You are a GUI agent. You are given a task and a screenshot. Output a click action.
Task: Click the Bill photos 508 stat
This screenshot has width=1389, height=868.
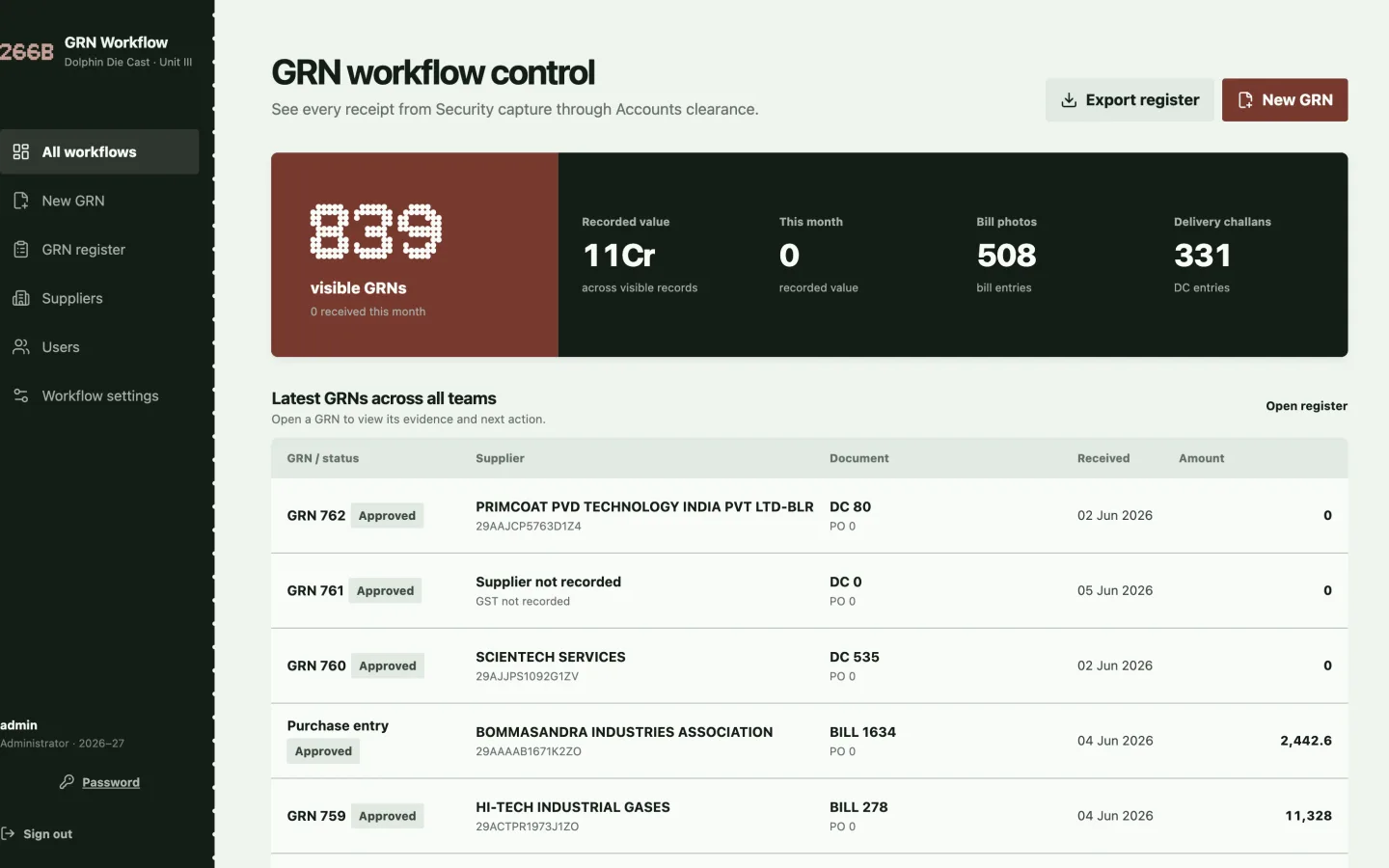tap(1006, 255)
